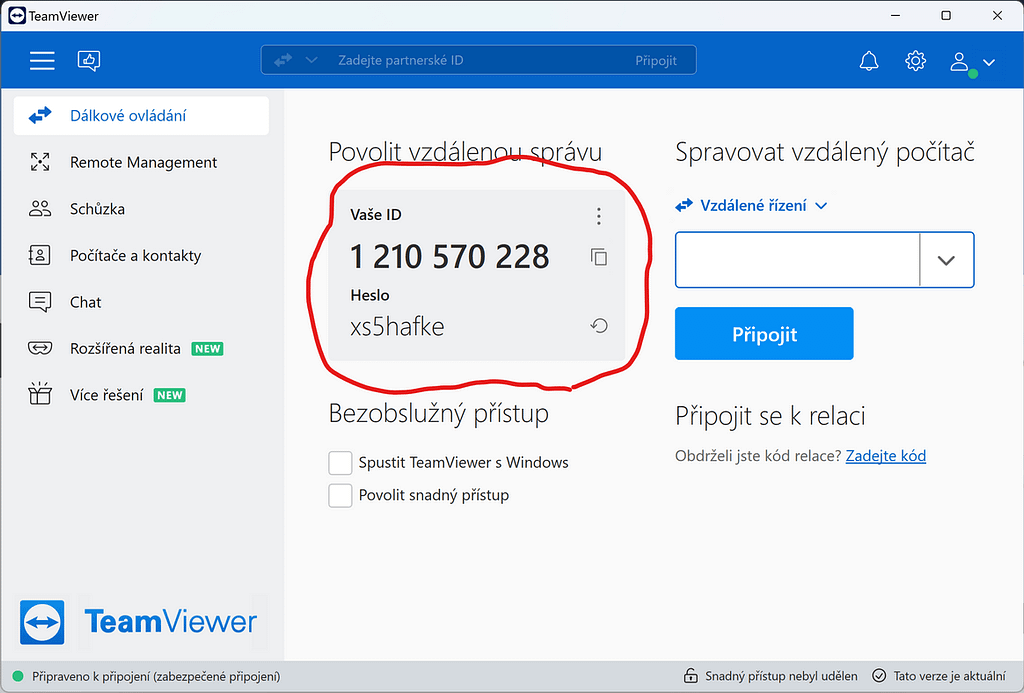Open Více řešení in sidebar

click(141, 395)
